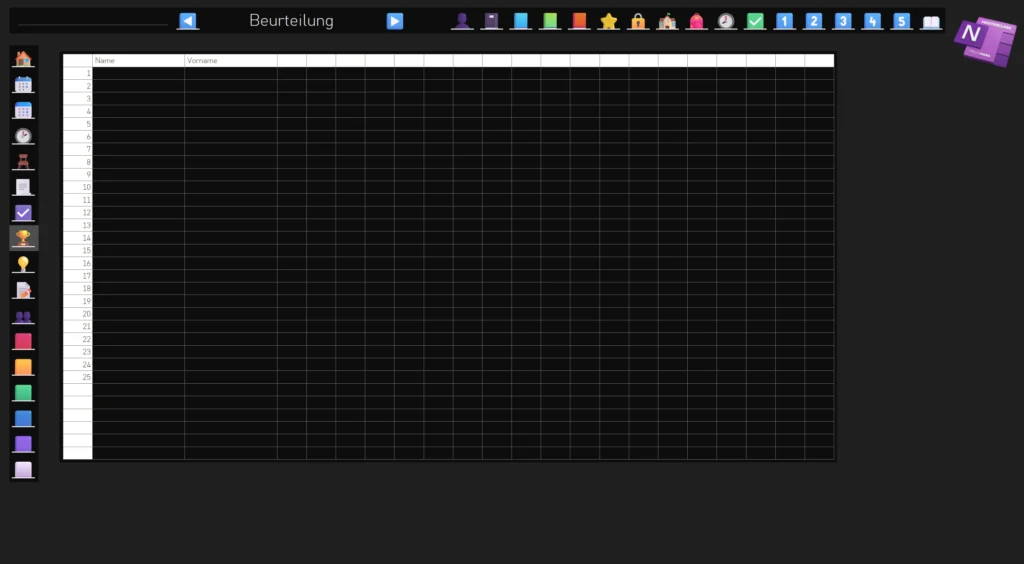Click the chair icon in the sidebar
Image resolution: width=1024 pixels, height=564 pixels.
[24, 161]
